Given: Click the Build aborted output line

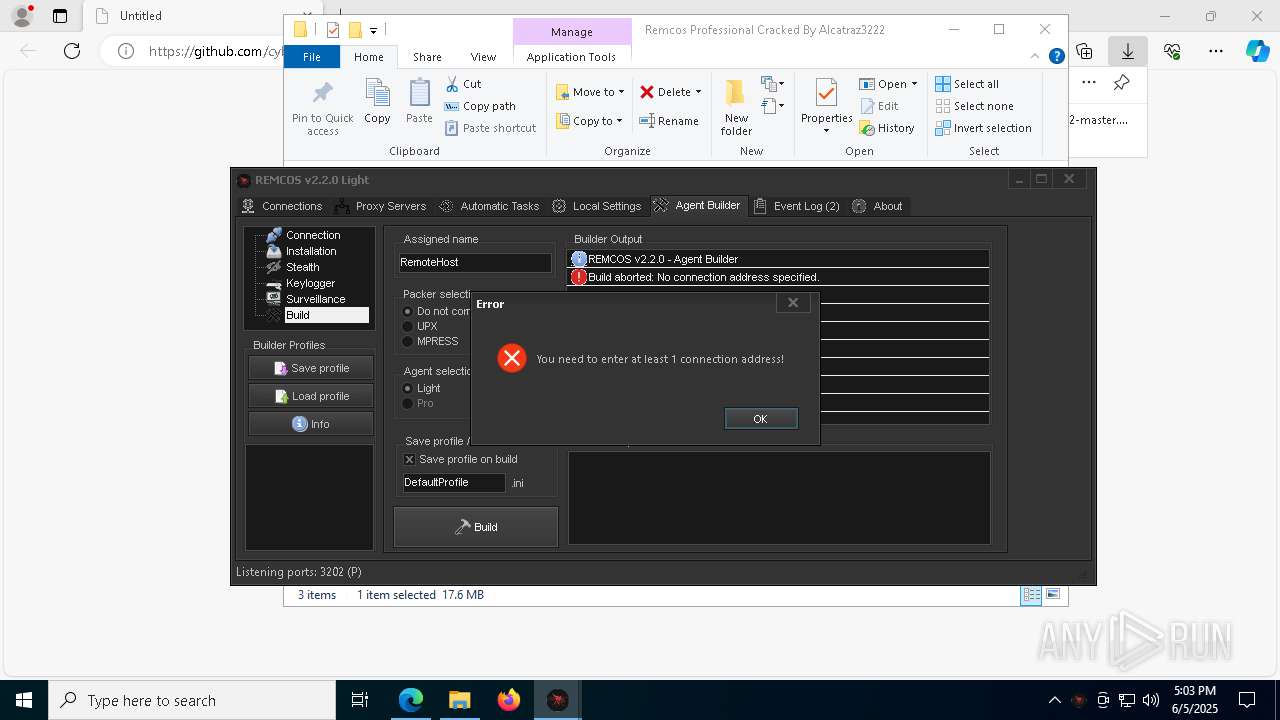Looking at the screenshot, I should point(778,277).
